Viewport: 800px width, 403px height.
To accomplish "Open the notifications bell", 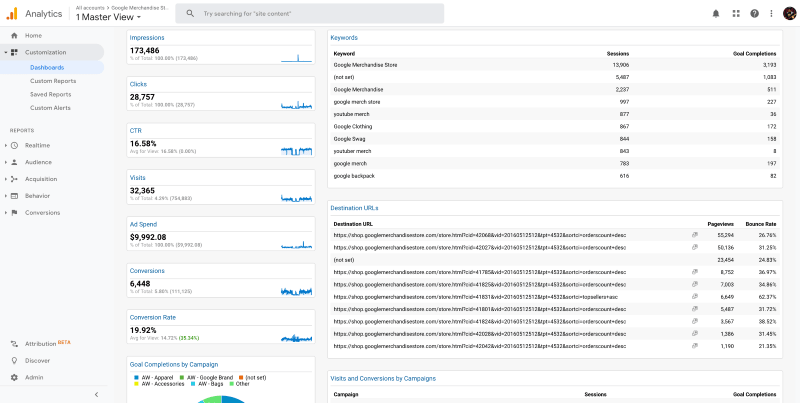I will pyautogui.click(x=716, y=14).
